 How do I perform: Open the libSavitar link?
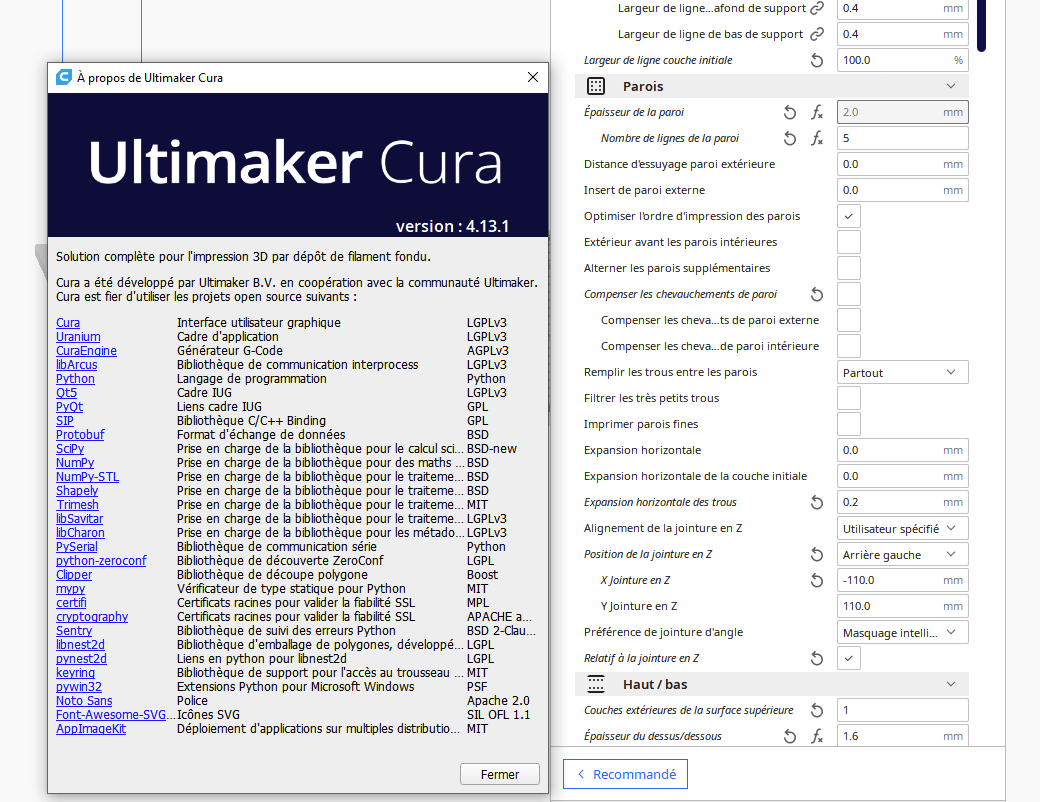click(80, 519)
